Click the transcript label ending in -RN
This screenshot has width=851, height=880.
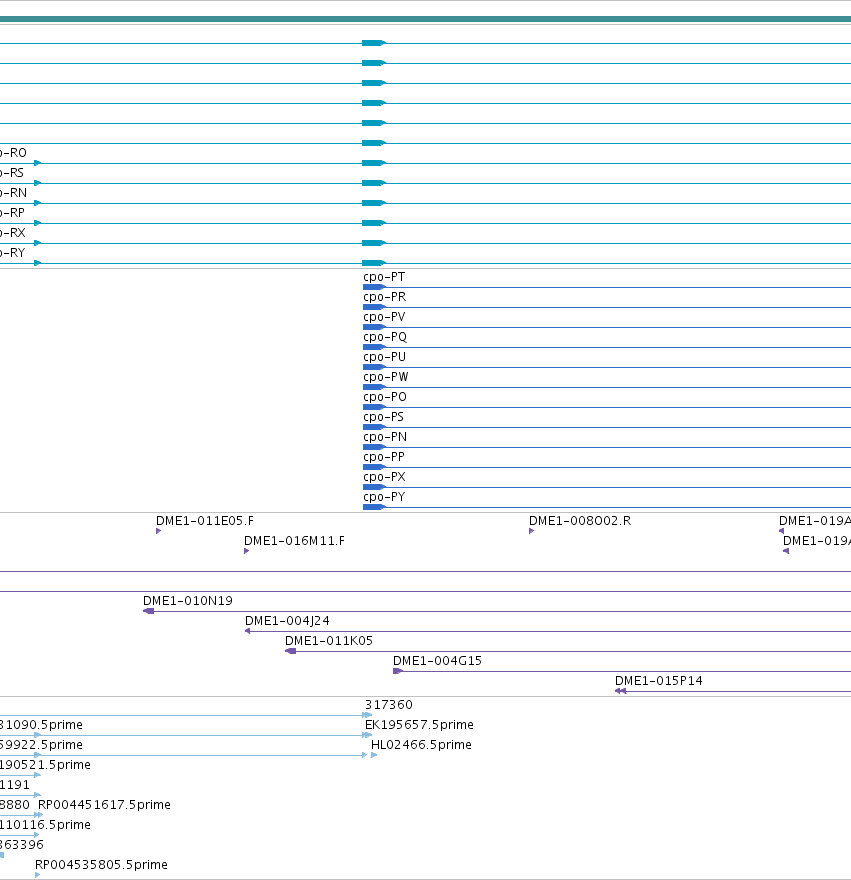pos(13,193)
